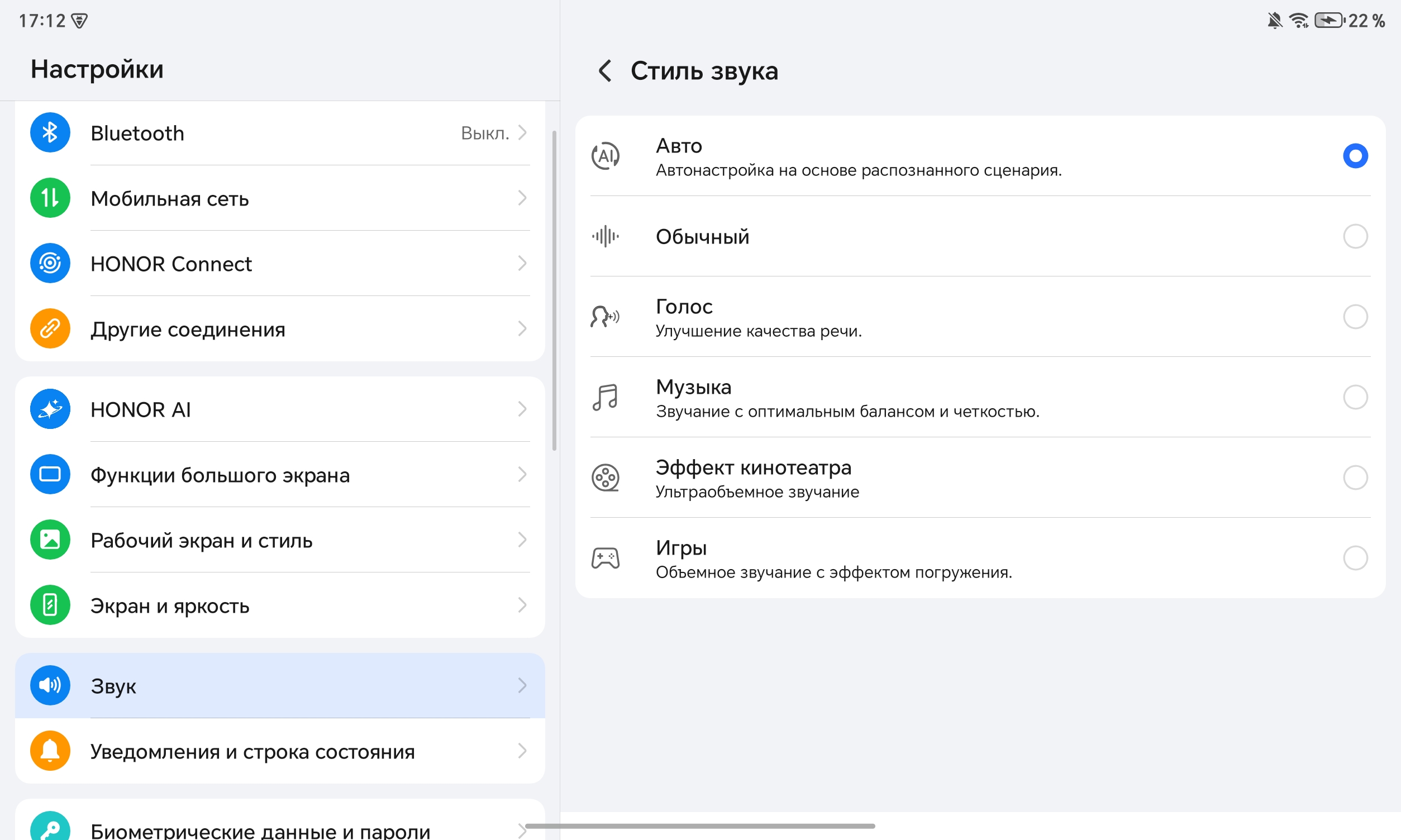Tap the green mobile network icon
This screenshot has height=840, width=1401.
click(50, 198)
